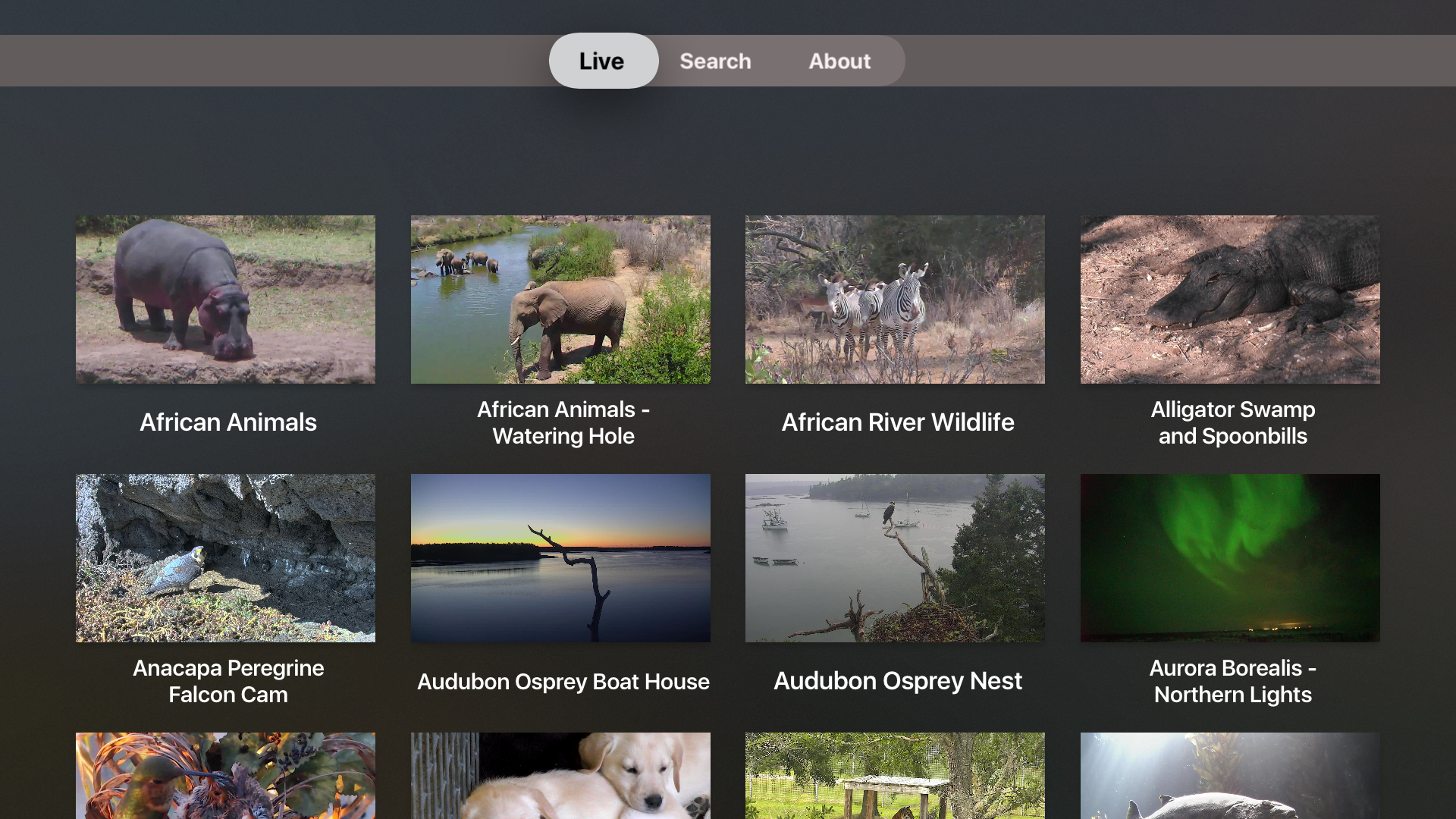Open the Audubon Osprey Nest thumbnail
Image resolution: width=1456 pixels, height=819 pixels.
pos(895,558)
